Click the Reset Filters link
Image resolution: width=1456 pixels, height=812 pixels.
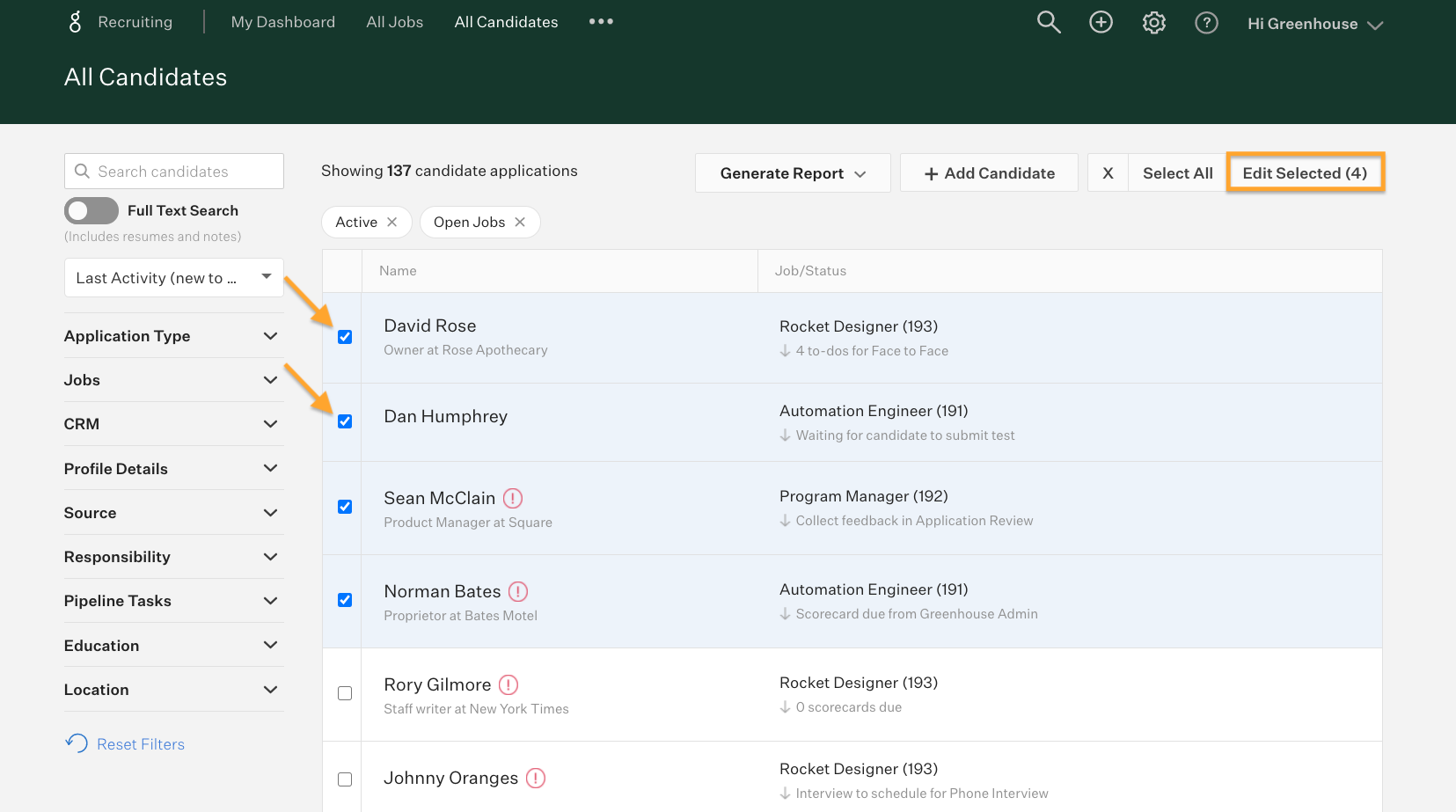click(141, 744)
